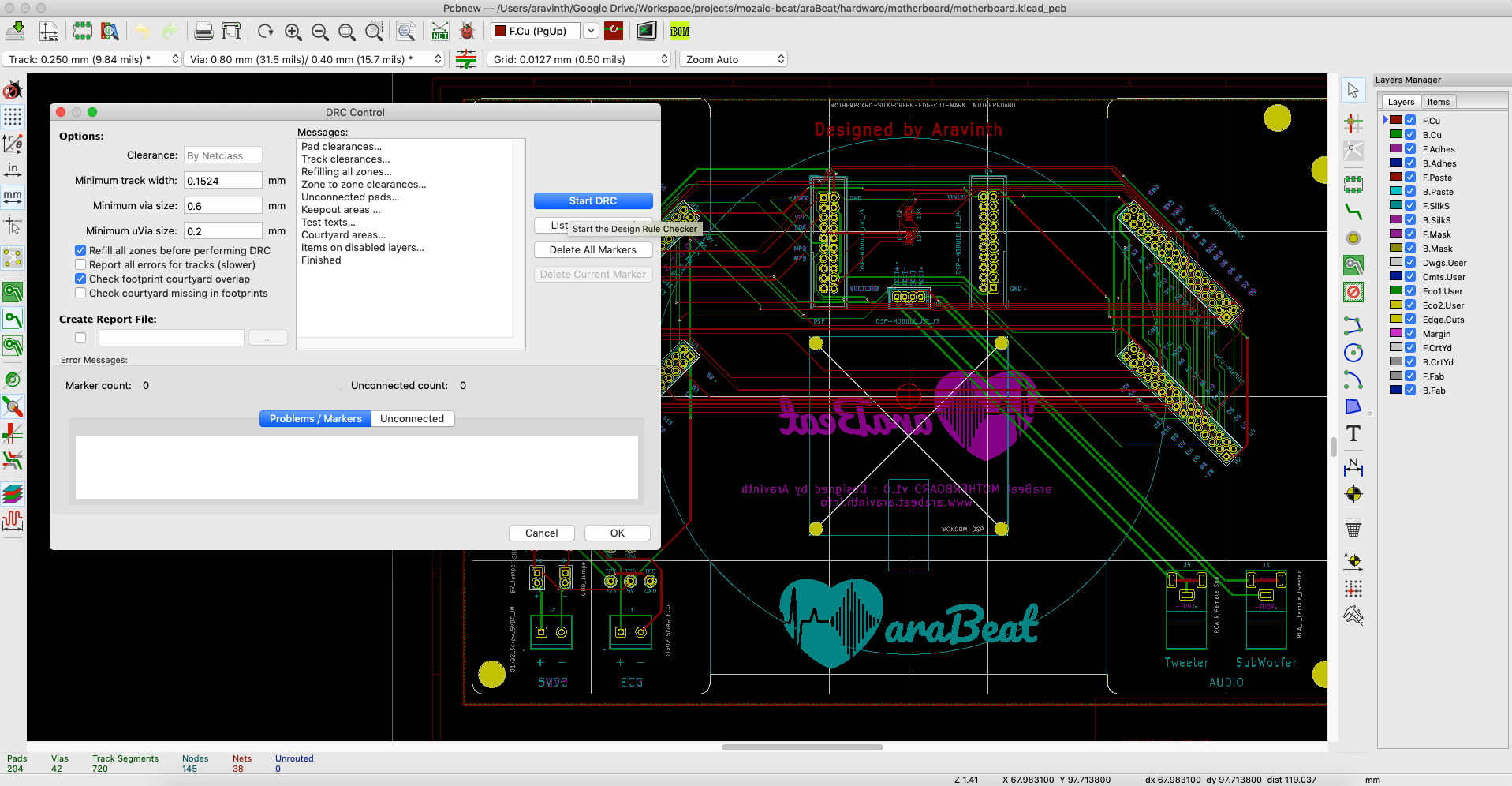Click the Delete All Markers button

coord(593,249)
